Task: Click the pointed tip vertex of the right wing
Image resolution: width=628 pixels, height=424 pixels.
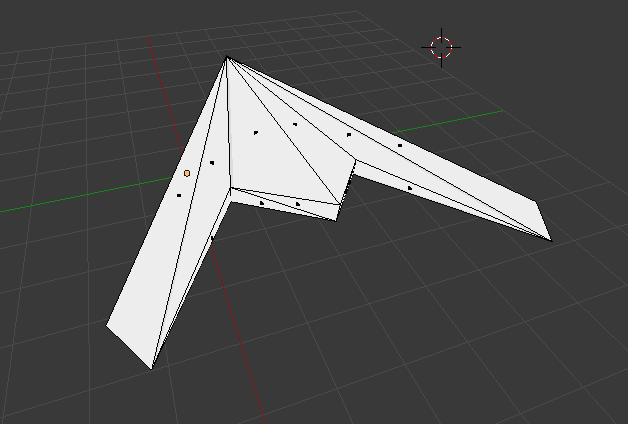Action: 552,241
